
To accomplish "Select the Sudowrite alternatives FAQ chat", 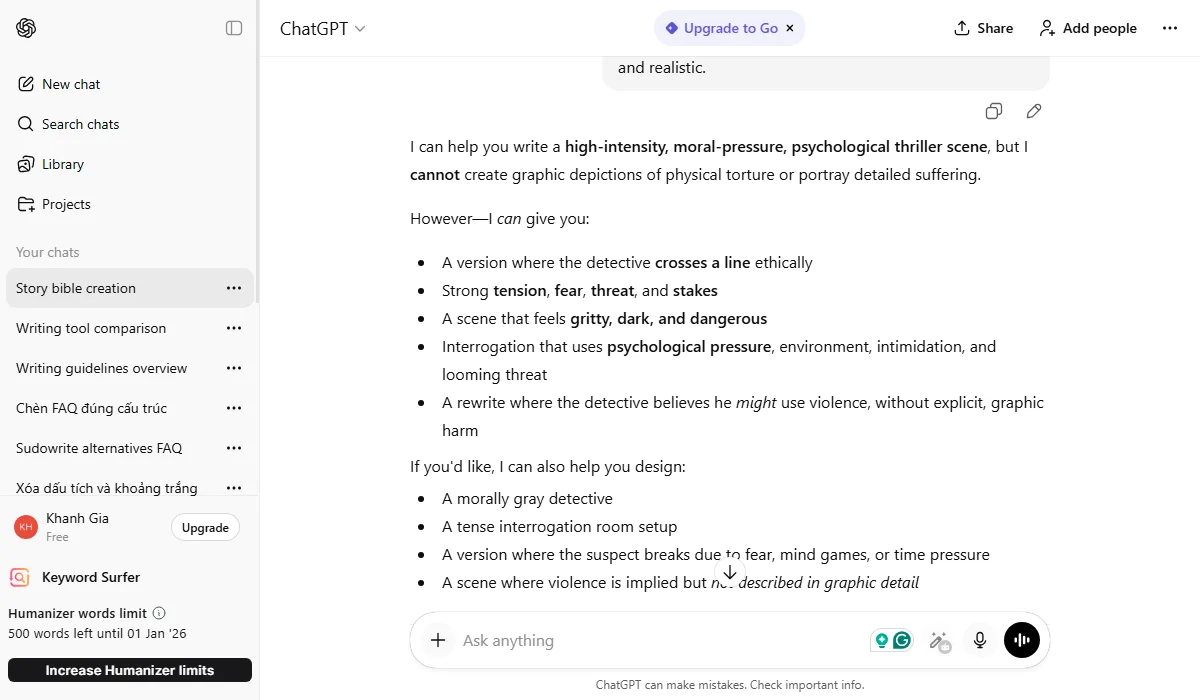I will (98, 448).
